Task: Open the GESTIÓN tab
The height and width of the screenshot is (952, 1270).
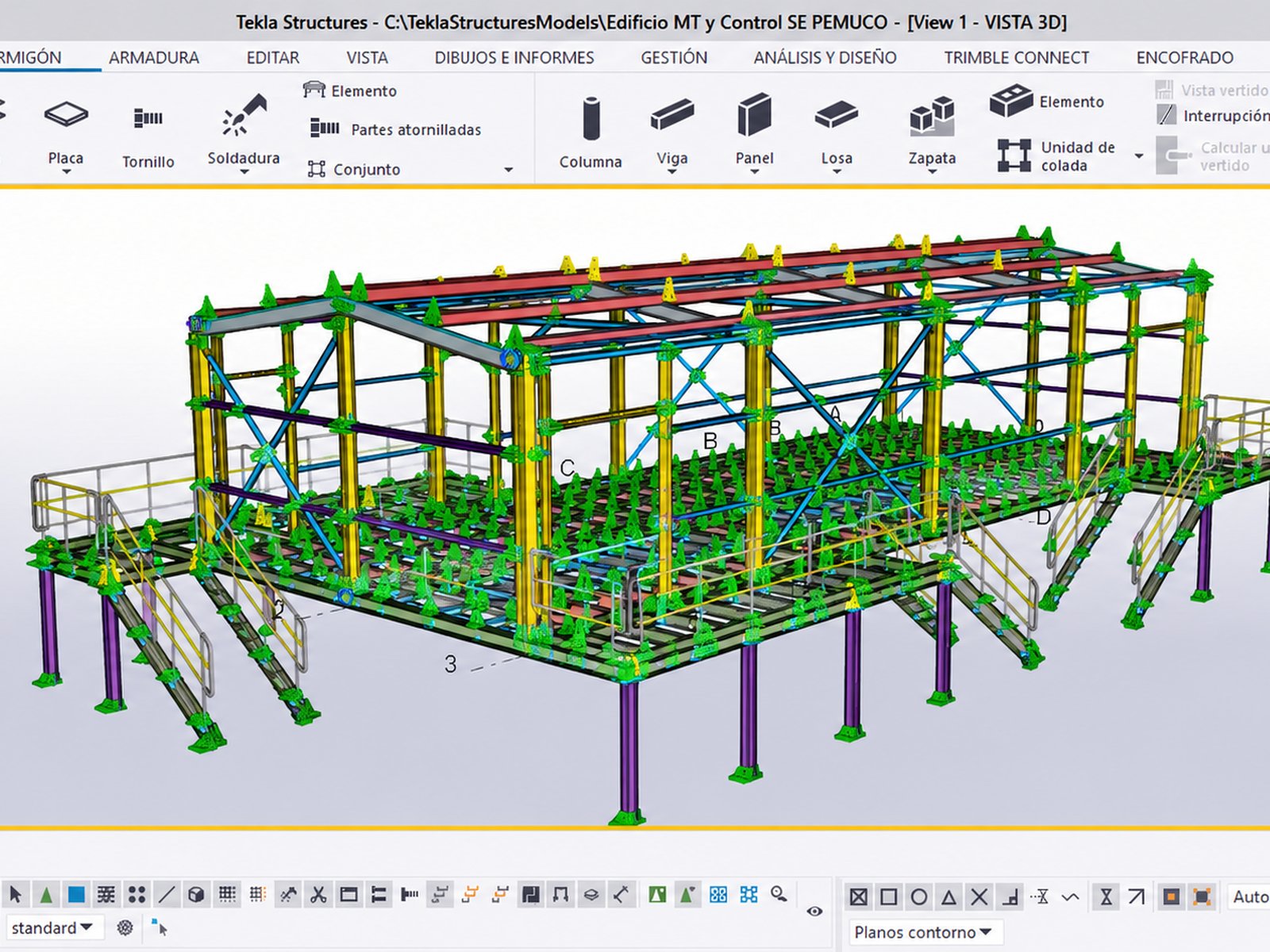Action: tap(674, 57)
